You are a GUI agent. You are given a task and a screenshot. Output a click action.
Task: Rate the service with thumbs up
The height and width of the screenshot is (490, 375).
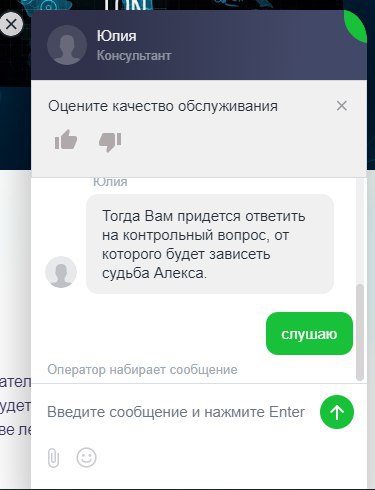[66, 140]
